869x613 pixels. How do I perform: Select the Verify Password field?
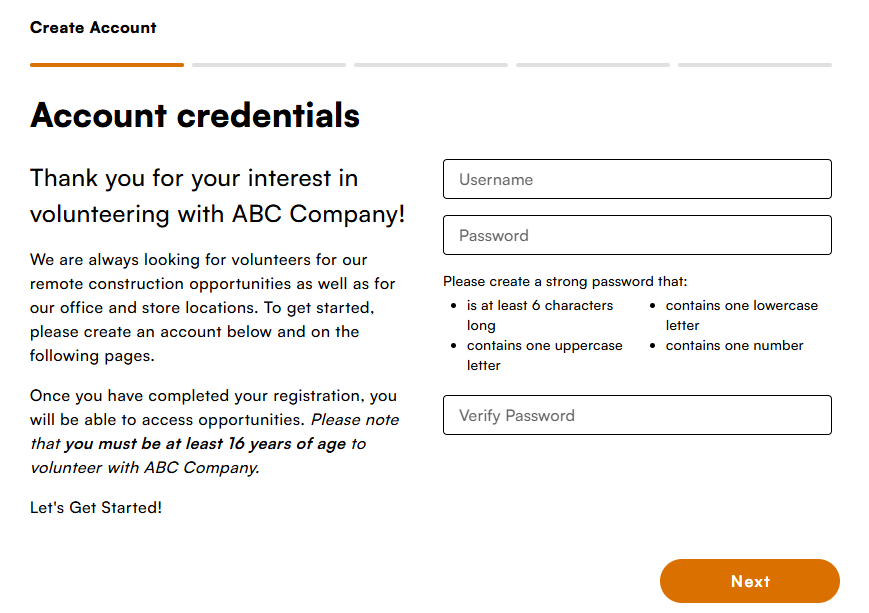[637, 415]
